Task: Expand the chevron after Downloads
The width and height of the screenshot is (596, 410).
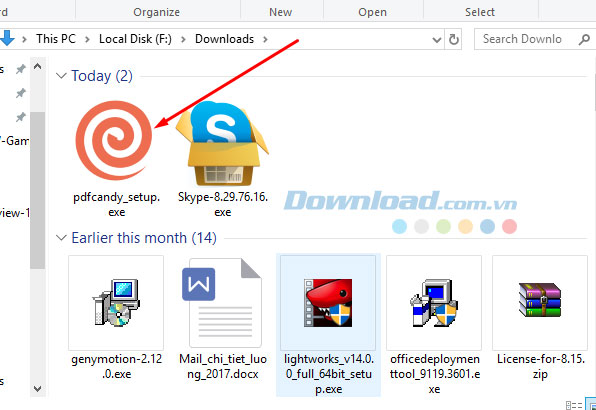Action: [x=265, y=39]
